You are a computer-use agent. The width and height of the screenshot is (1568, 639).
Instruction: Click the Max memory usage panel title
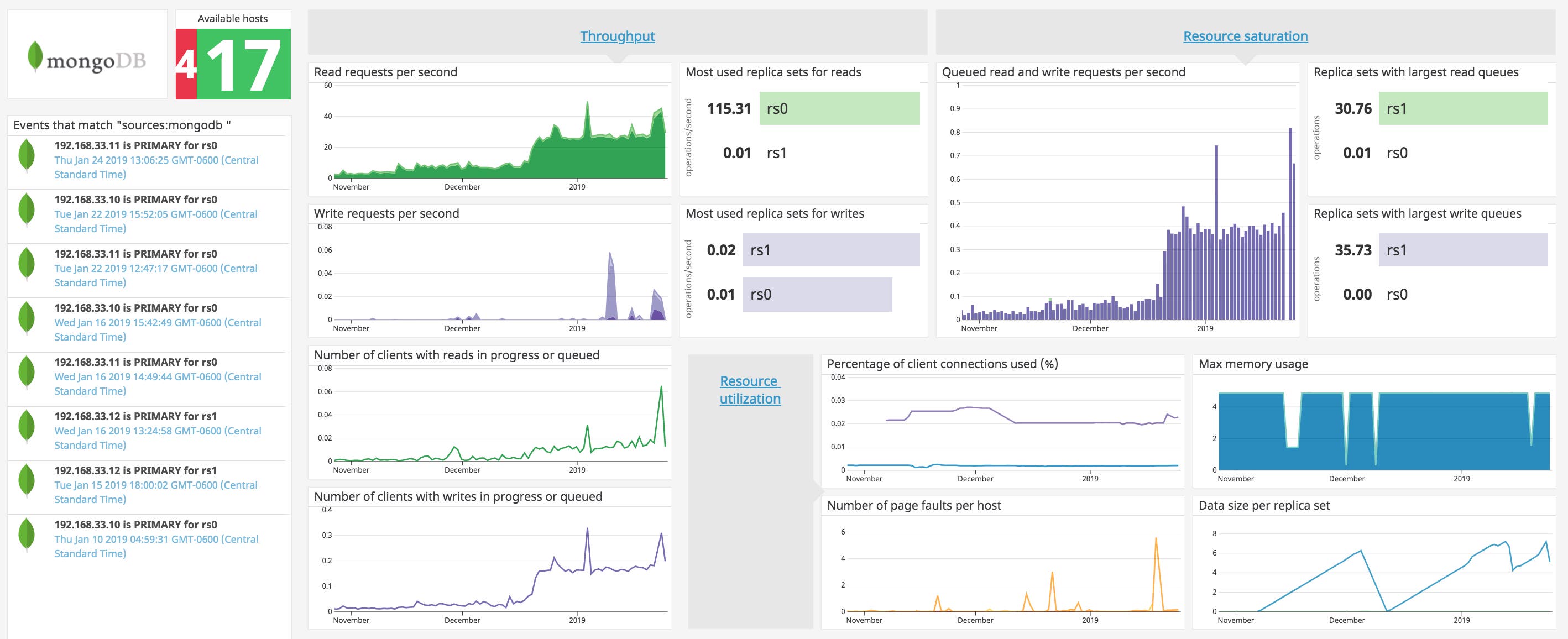1253,363
